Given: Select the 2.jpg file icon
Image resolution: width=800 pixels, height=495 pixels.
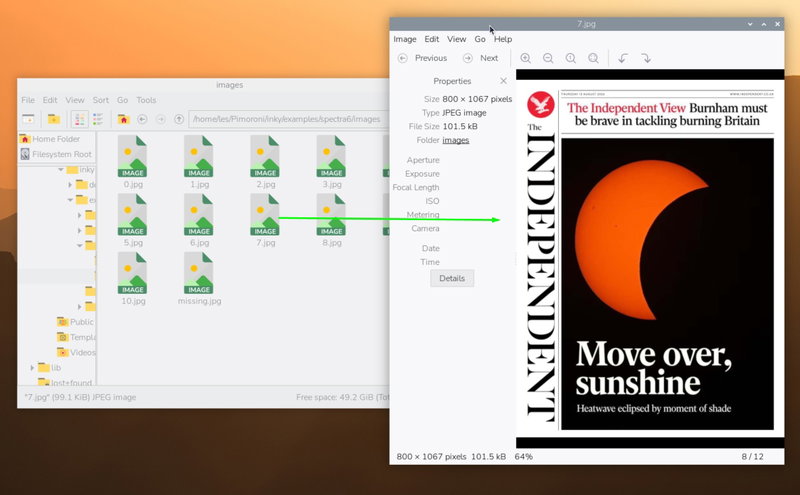Looking at the screenshot, I should click(265, 157).
